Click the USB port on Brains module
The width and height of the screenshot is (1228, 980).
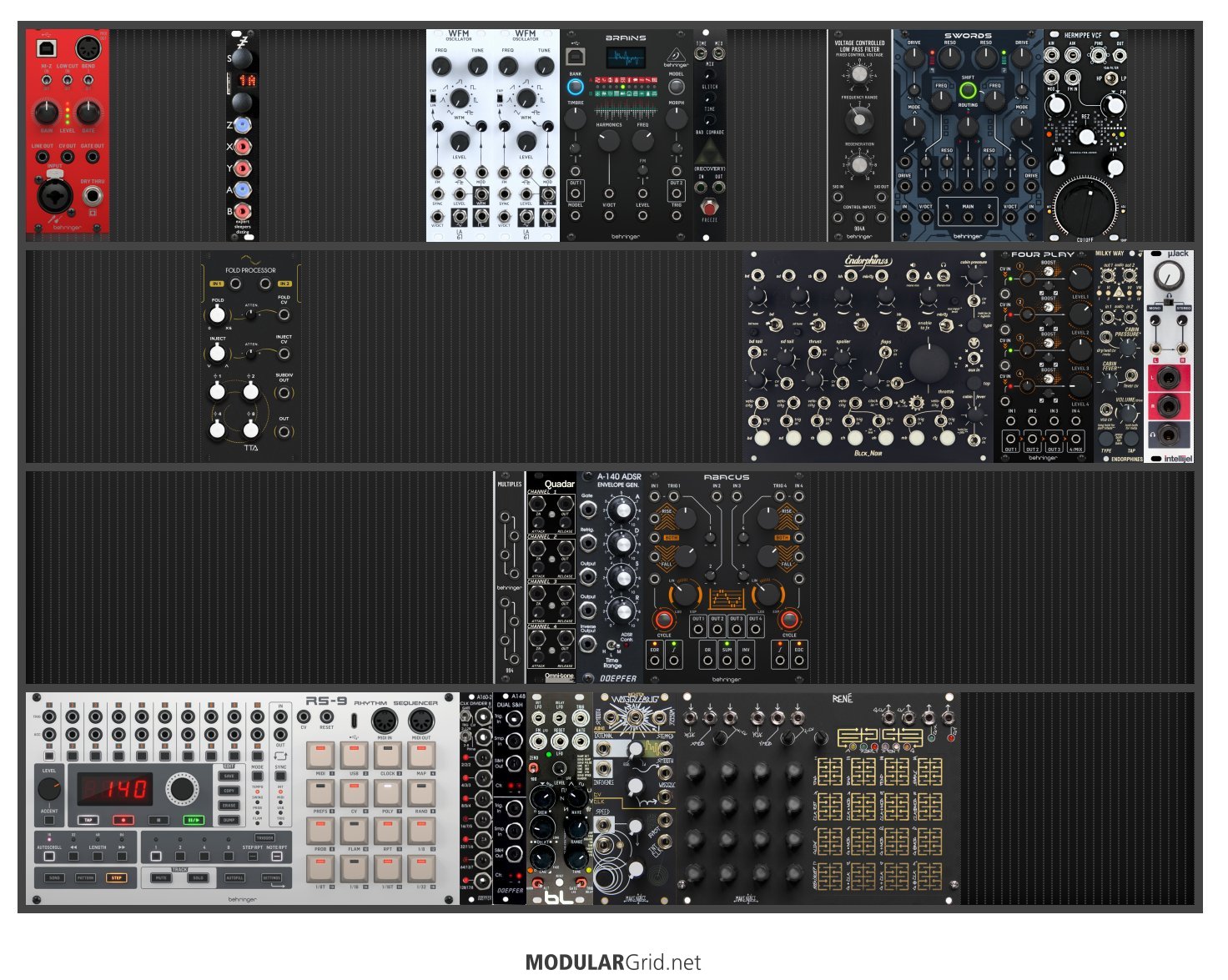pos(576,56)
